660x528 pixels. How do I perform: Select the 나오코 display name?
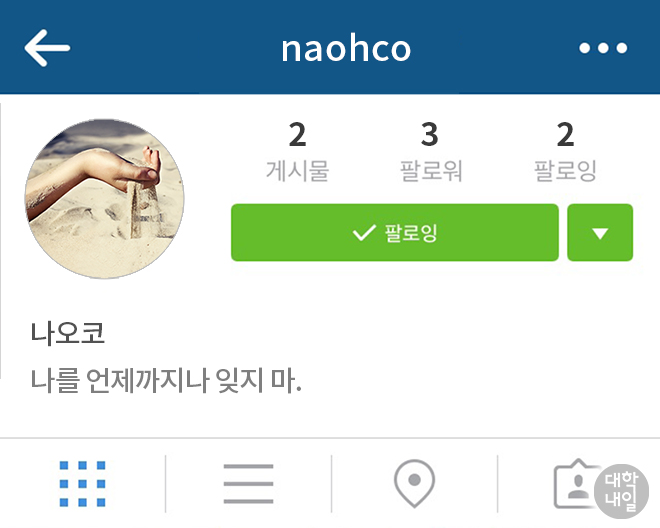[x=67, y=333]
